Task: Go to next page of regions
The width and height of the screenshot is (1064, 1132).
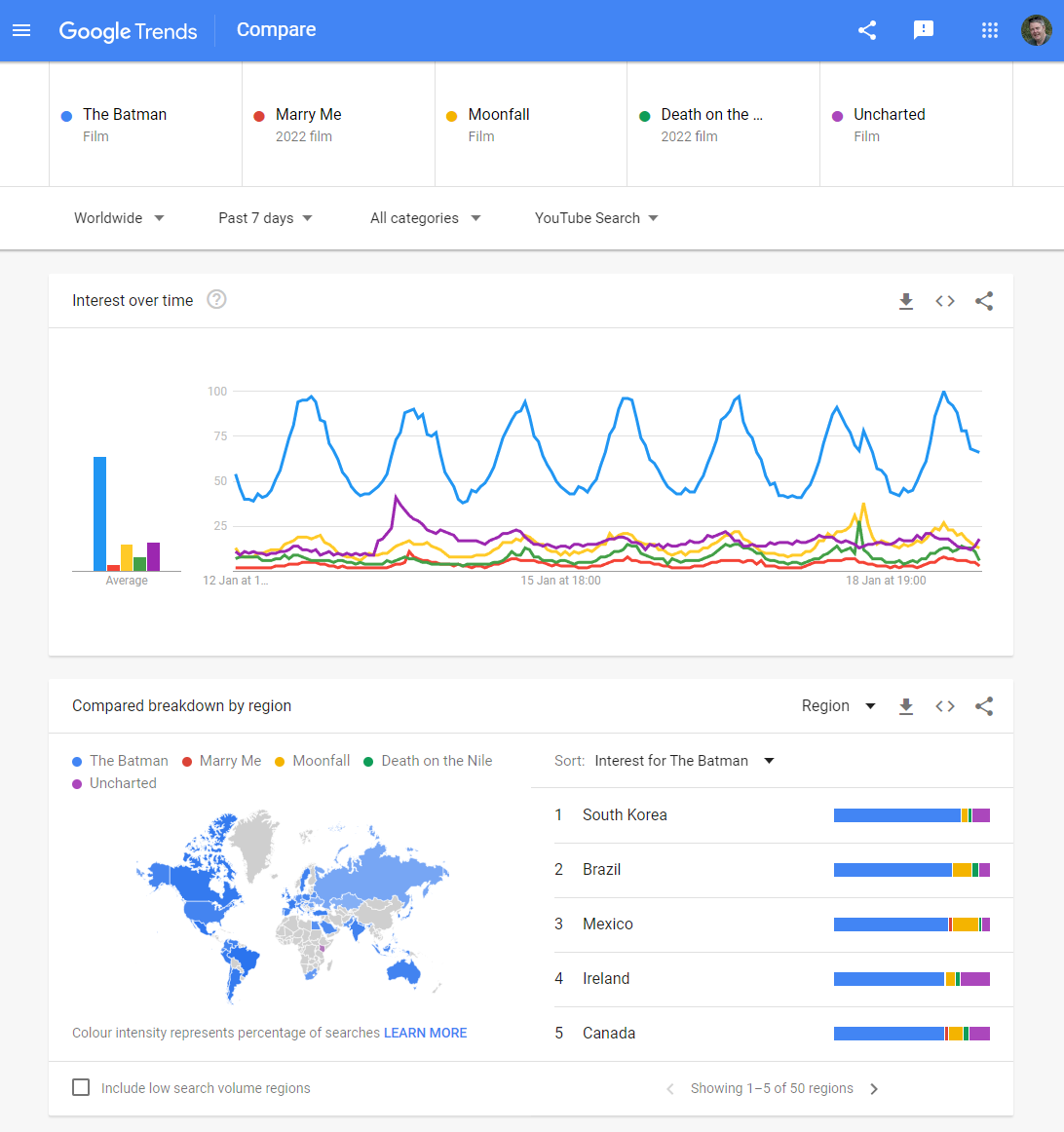Action: (x=874, y=1089)
